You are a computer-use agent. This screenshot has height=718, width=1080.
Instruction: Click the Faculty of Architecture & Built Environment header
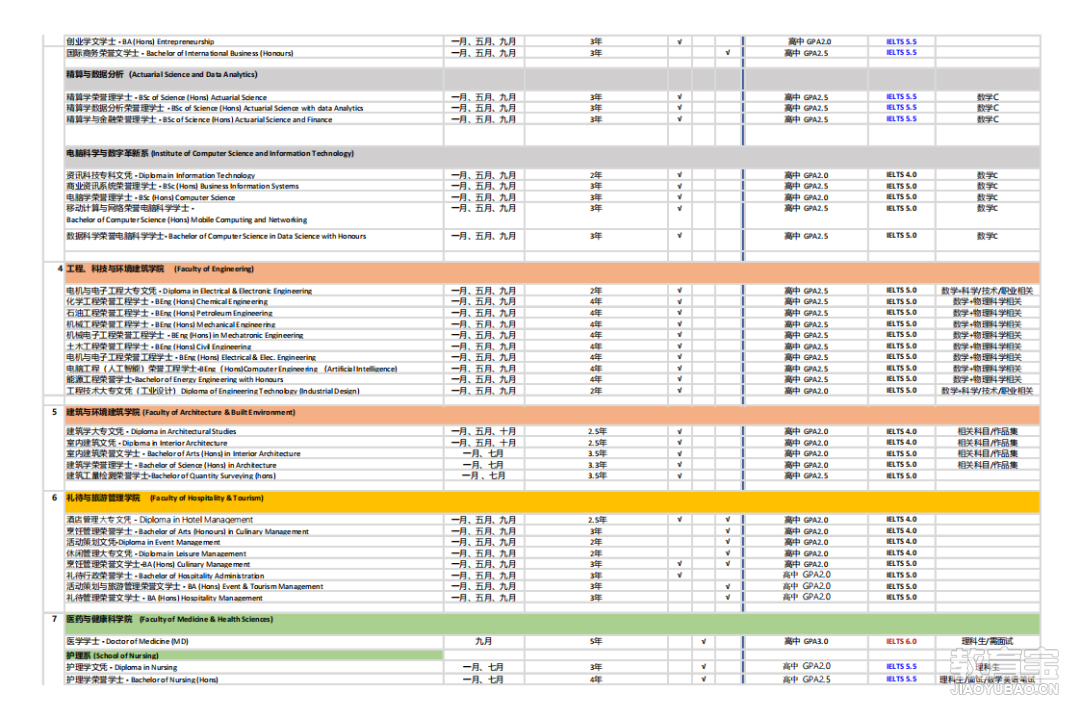(x=180, y=412)
